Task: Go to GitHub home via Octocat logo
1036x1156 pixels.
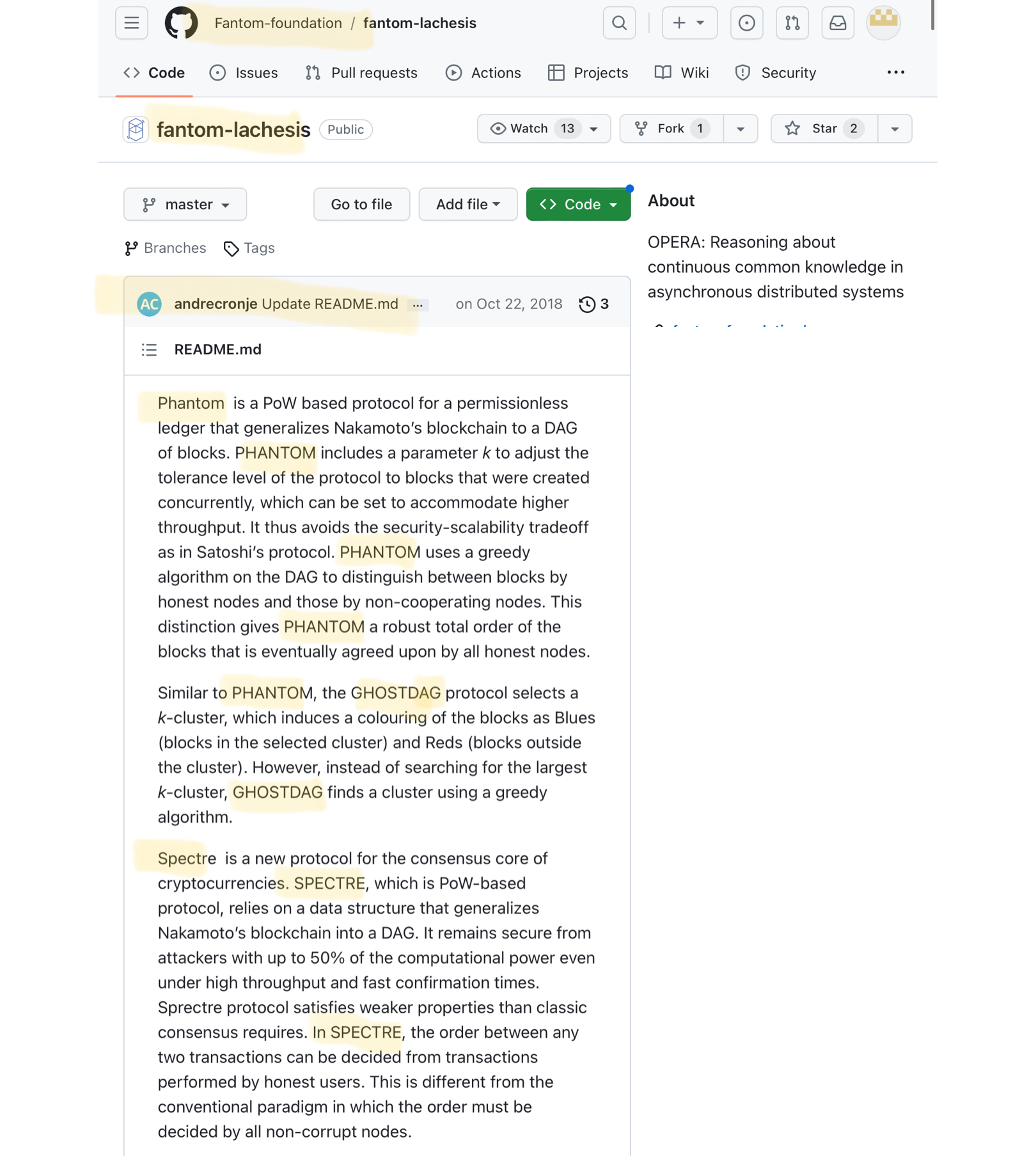Action: pyautogui.click(x=182, y=23)
